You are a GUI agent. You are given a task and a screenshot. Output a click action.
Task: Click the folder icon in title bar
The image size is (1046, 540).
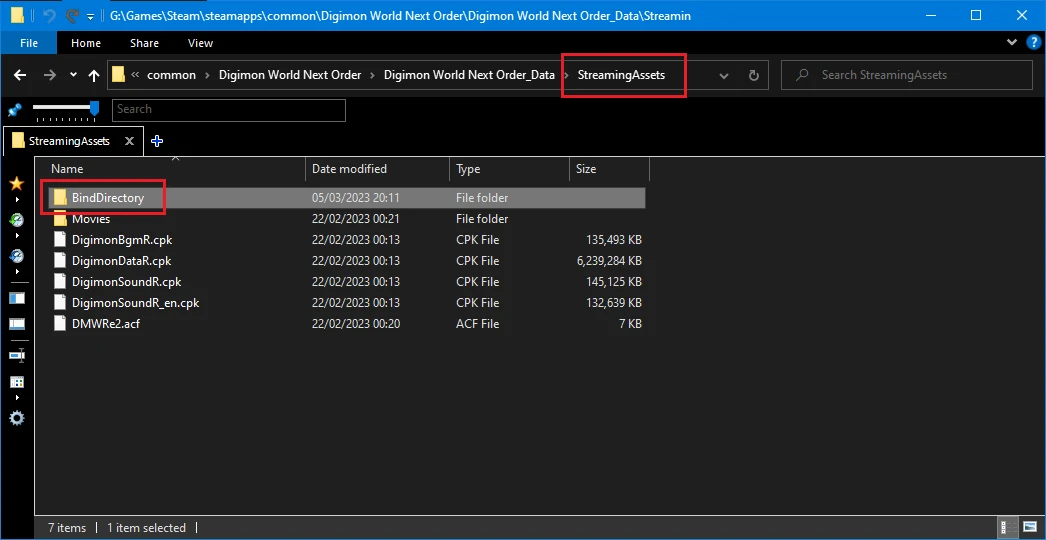tap(19, 15)
